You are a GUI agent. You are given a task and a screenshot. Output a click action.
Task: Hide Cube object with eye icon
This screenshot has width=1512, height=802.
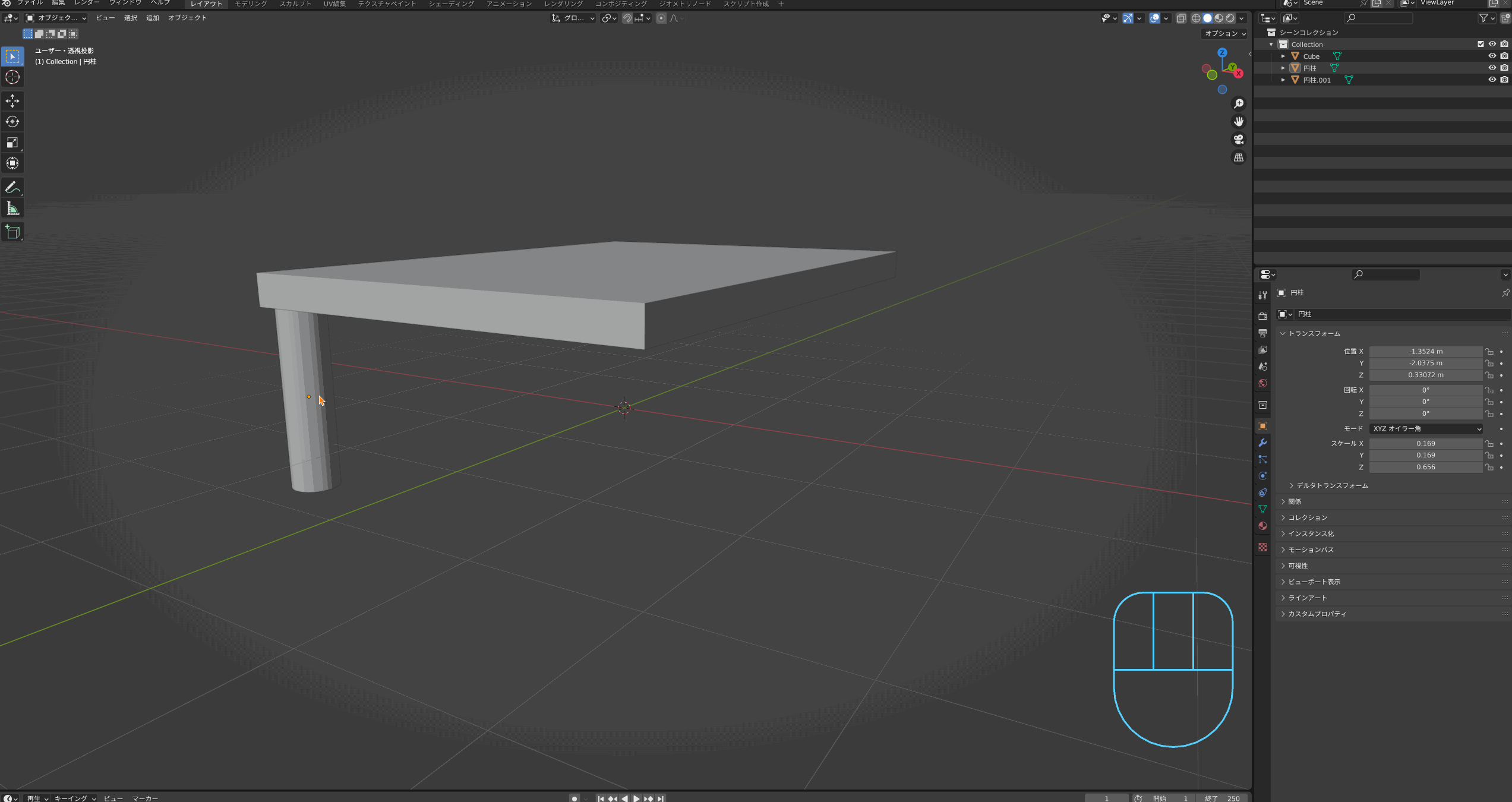(x=1492, y=56)
